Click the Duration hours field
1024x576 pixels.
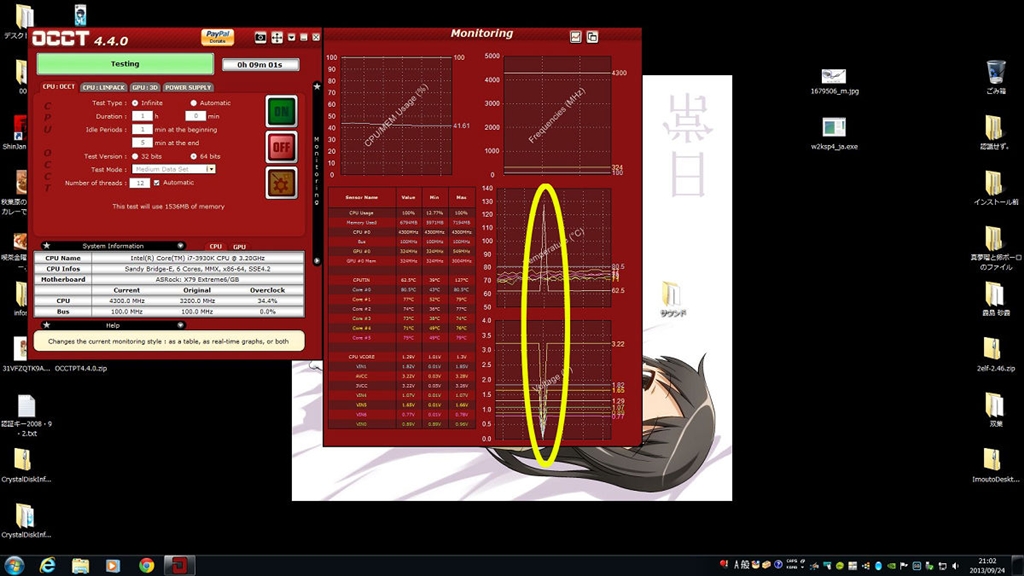tap(142, 116)
